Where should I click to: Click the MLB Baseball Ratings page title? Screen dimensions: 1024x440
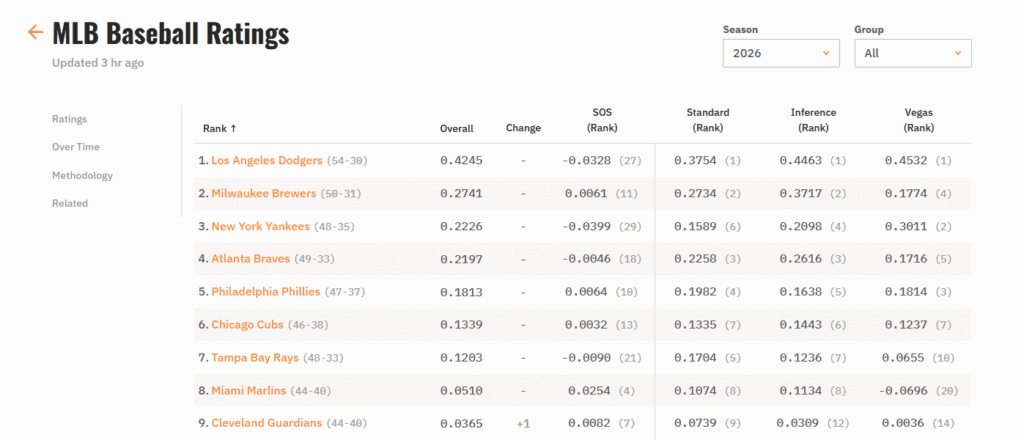170,33
